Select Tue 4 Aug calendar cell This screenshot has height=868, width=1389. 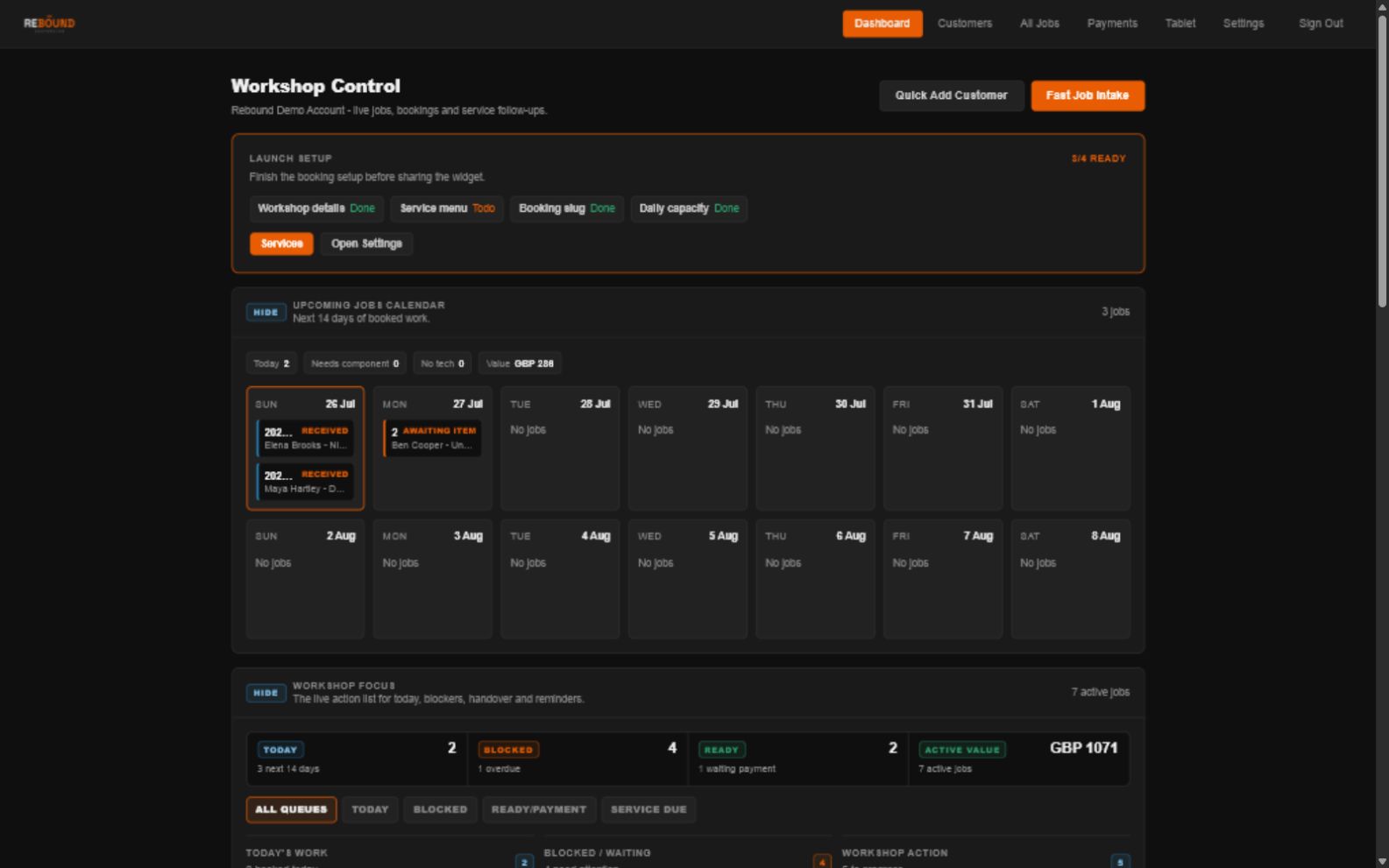pos(560,579)
